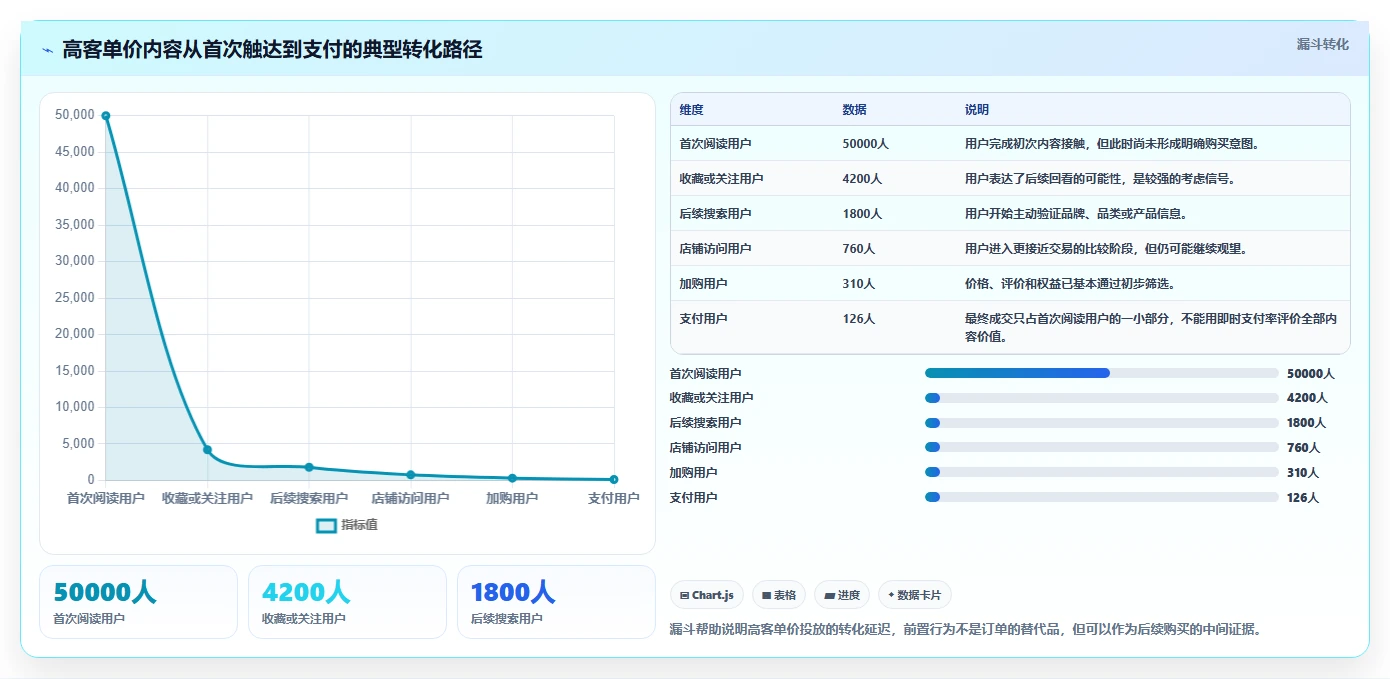Click the footnote starting 漏斗帮助说明
The width and height of the screenshot is (1390, 679).
965,630
